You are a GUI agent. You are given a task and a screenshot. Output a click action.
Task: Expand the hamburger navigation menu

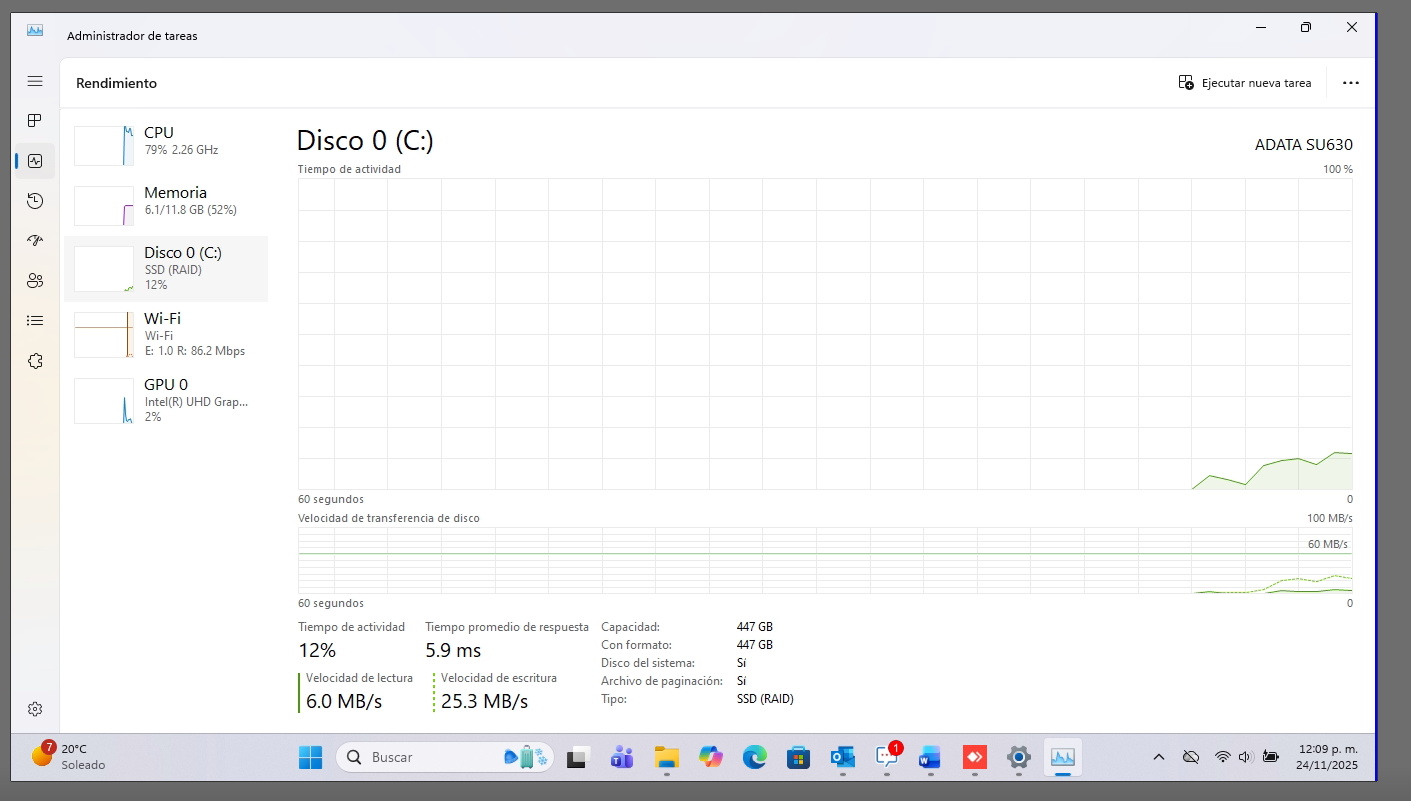tap(35, 81)
